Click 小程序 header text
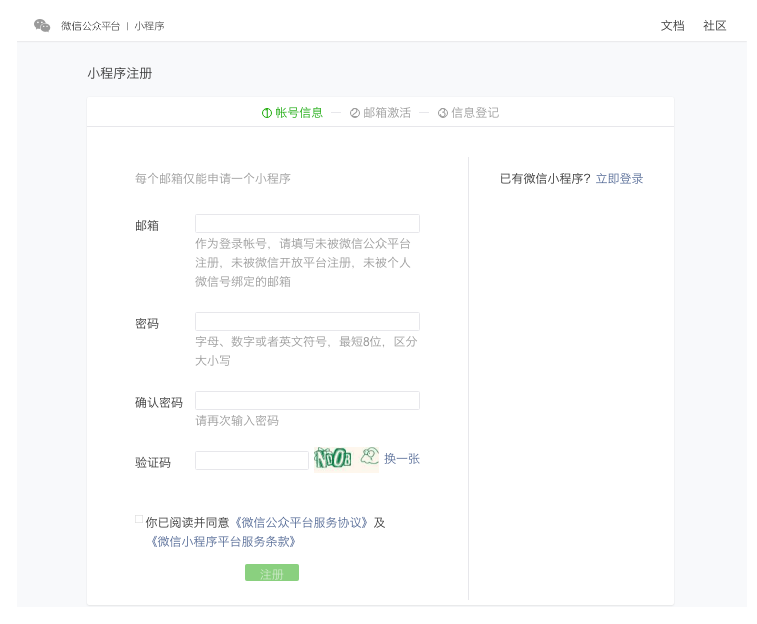The image size is (757, 624). (149, 26)
